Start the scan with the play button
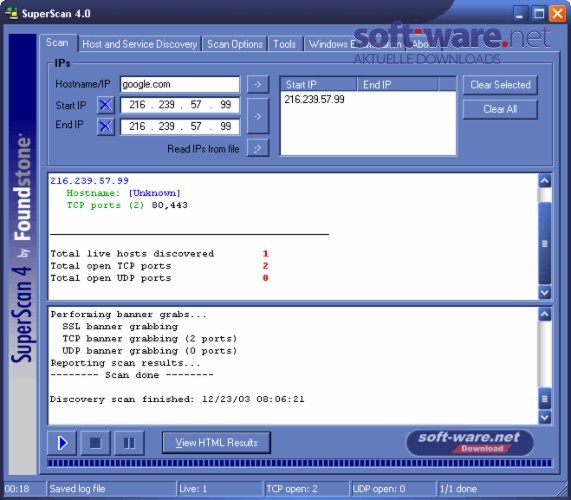Image resolution: width=571 pixels, height=500 pixels. tap(62, 443)
